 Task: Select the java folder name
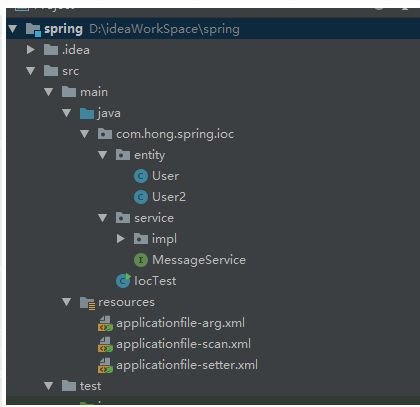tap(109, 113)
